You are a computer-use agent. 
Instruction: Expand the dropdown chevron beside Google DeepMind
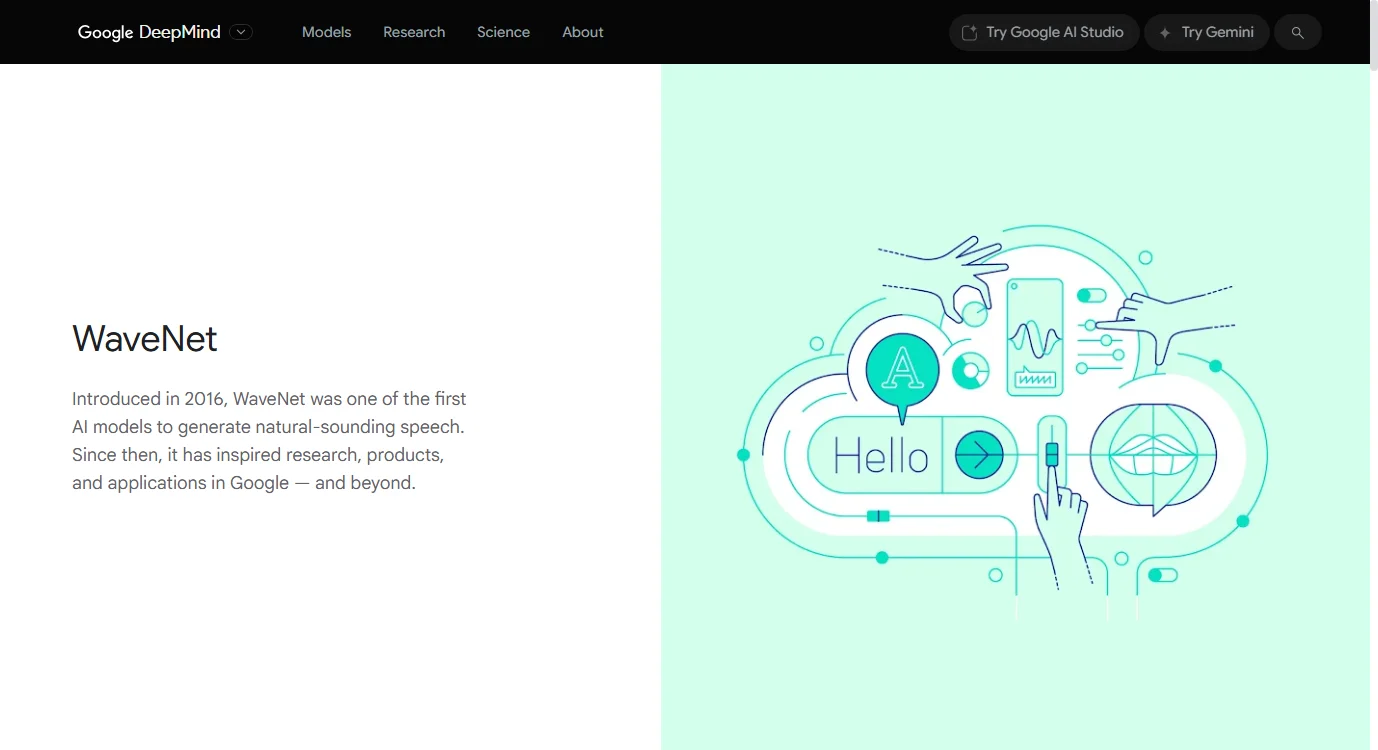[241, 32]
